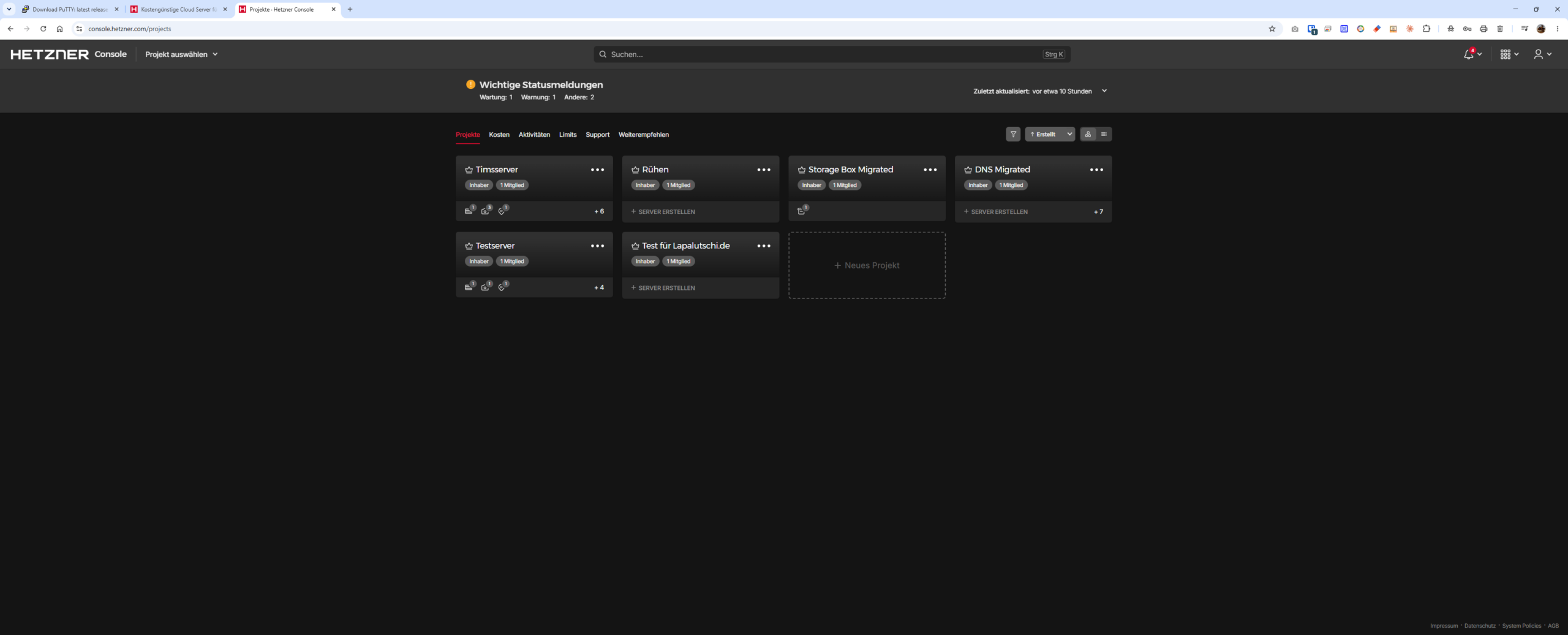Click Server erstellen in Test für Lapalutschi.de

click(x=663, y=287)
